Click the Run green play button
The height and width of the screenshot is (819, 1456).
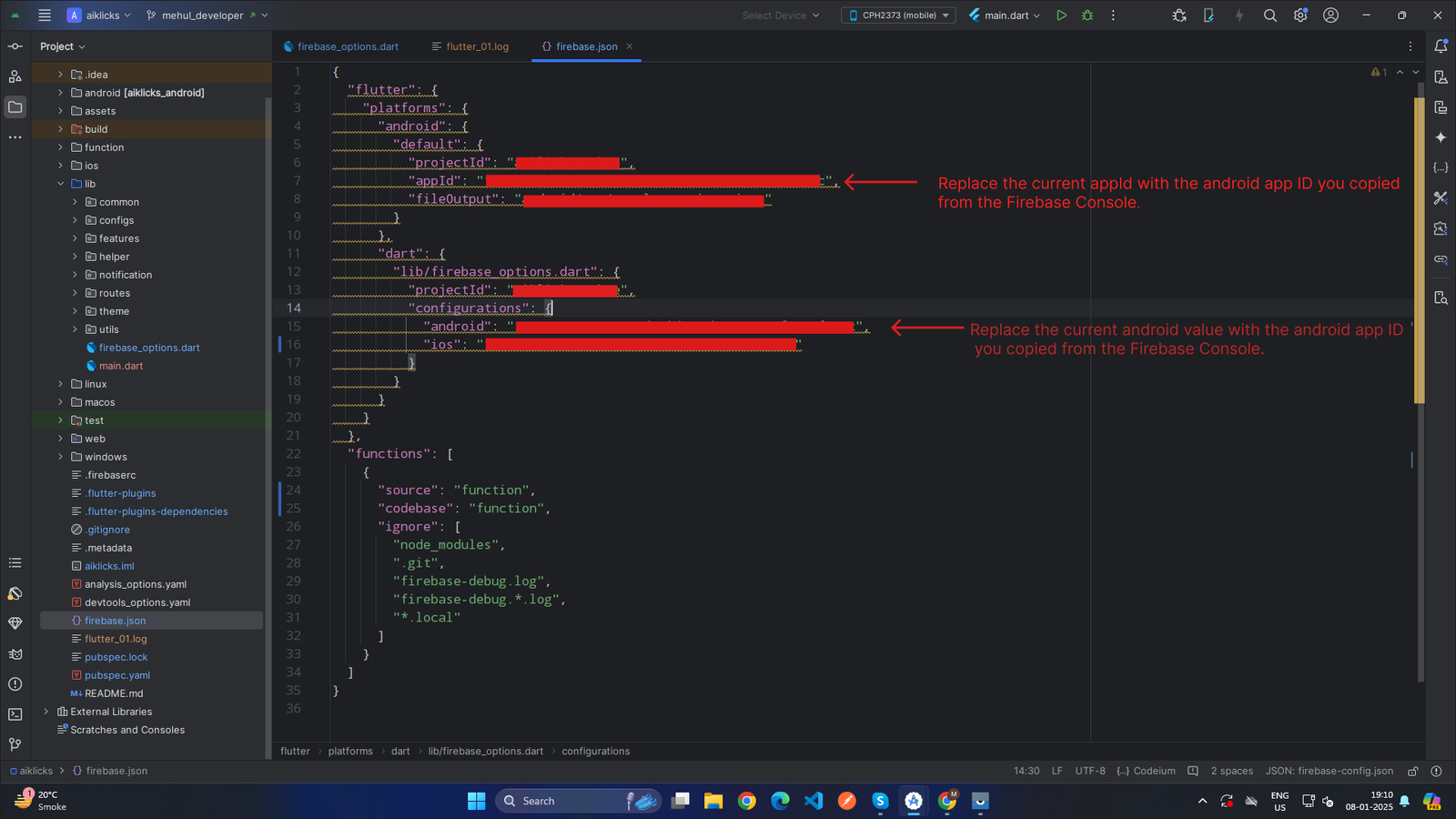pyautogui.click(x=1061, y=15)
